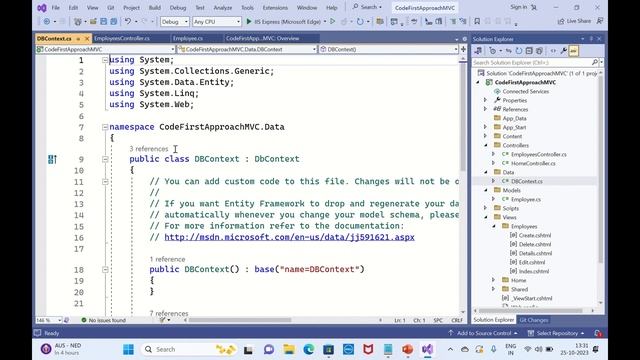Screen dimensions: 640x360
Task: Click the Visual Studio taskbar icon
Action: [x=427, y=349]
